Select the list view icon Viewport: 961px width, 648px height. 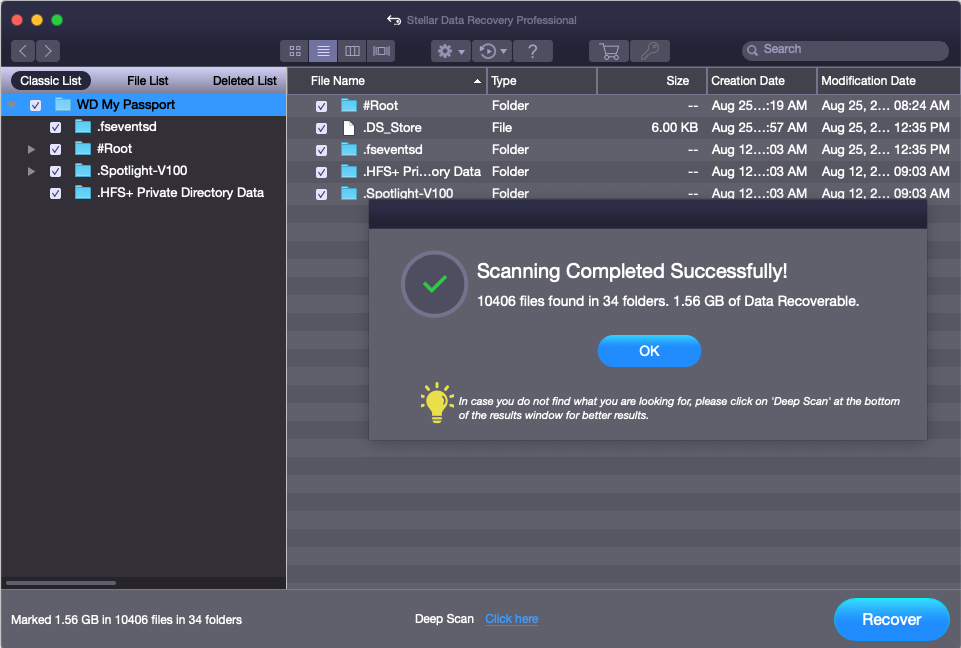tap(323, 51)
